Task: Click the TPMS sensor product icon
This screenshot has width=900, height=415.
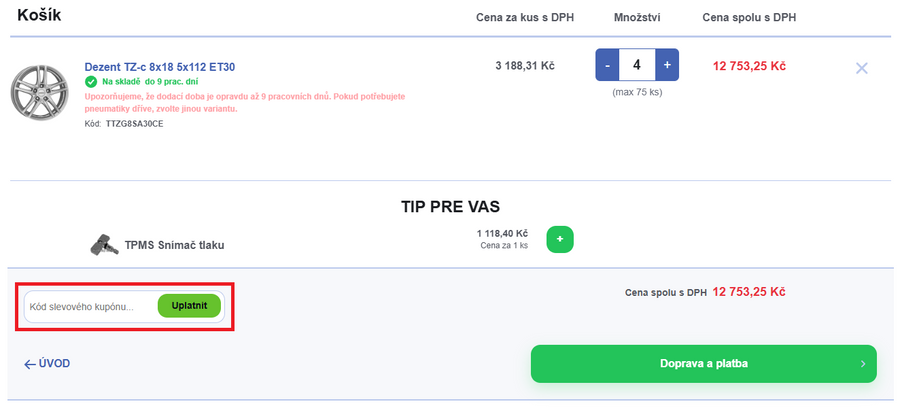Action: click(x=102, y=245)
